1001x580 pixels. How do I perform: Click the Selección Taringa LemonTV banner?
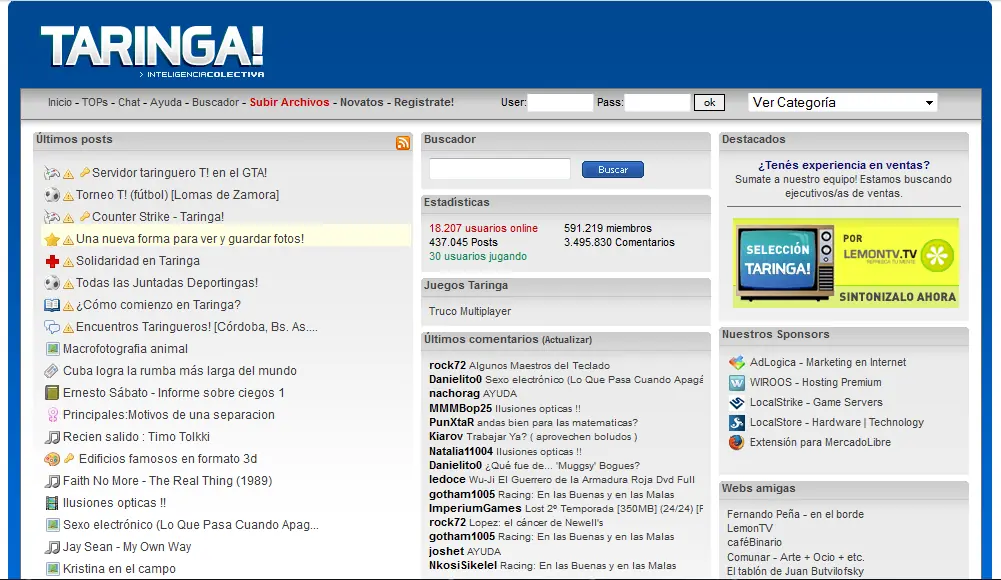(x=846, y=263)
